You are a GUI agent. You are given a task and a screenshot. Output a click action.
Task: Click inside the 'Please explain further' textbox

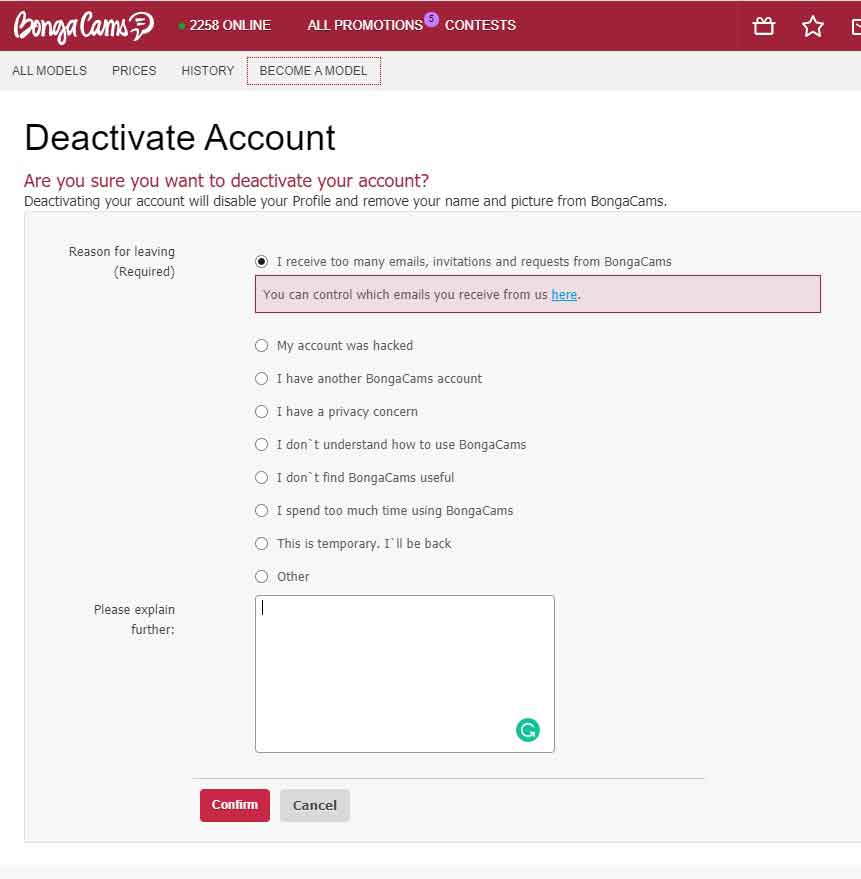pyautogui.click(x=404, y=674)
